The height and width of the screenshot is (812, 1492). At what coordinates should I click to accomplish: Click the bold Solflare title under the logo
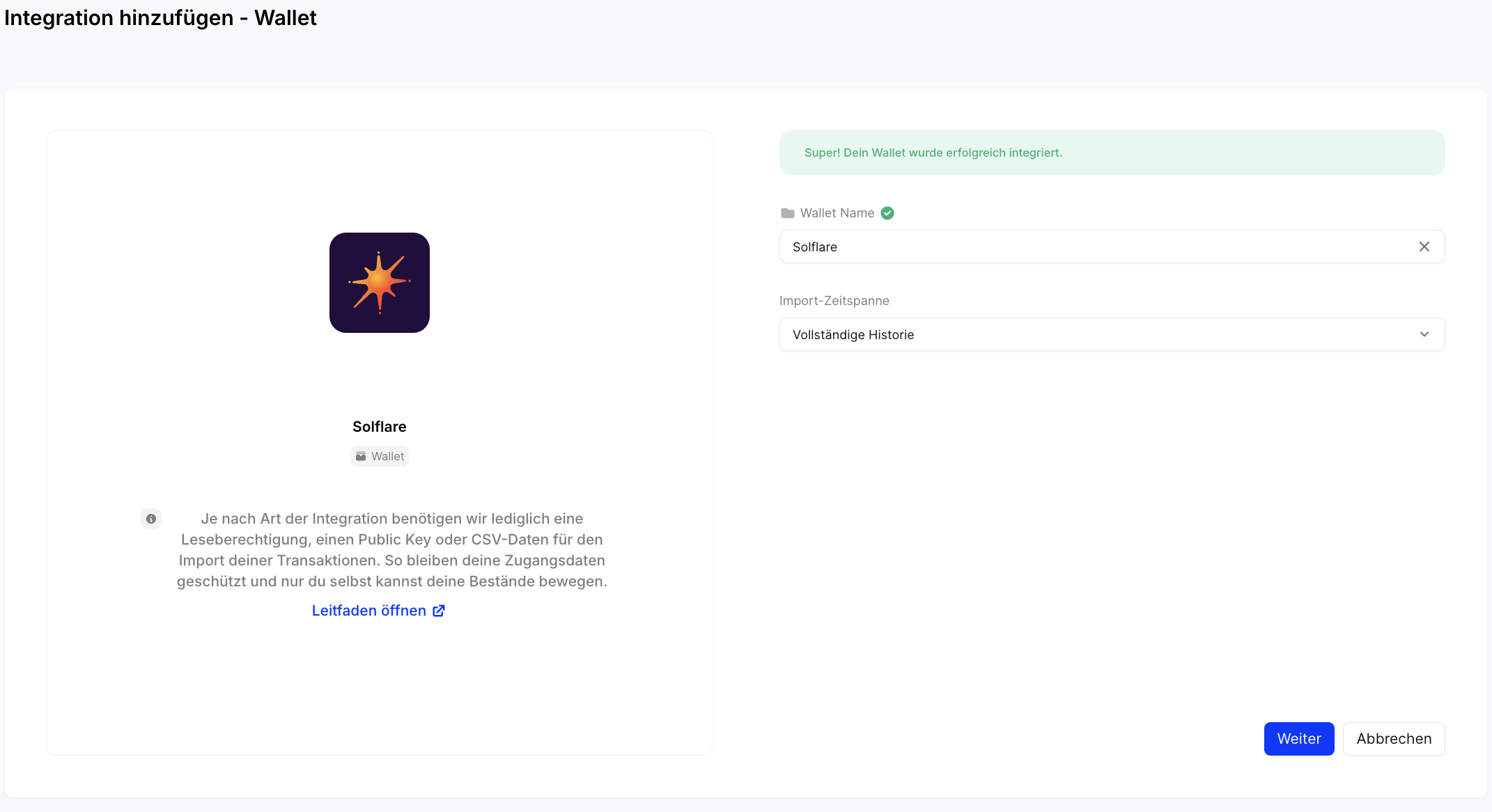pos(380,427)
